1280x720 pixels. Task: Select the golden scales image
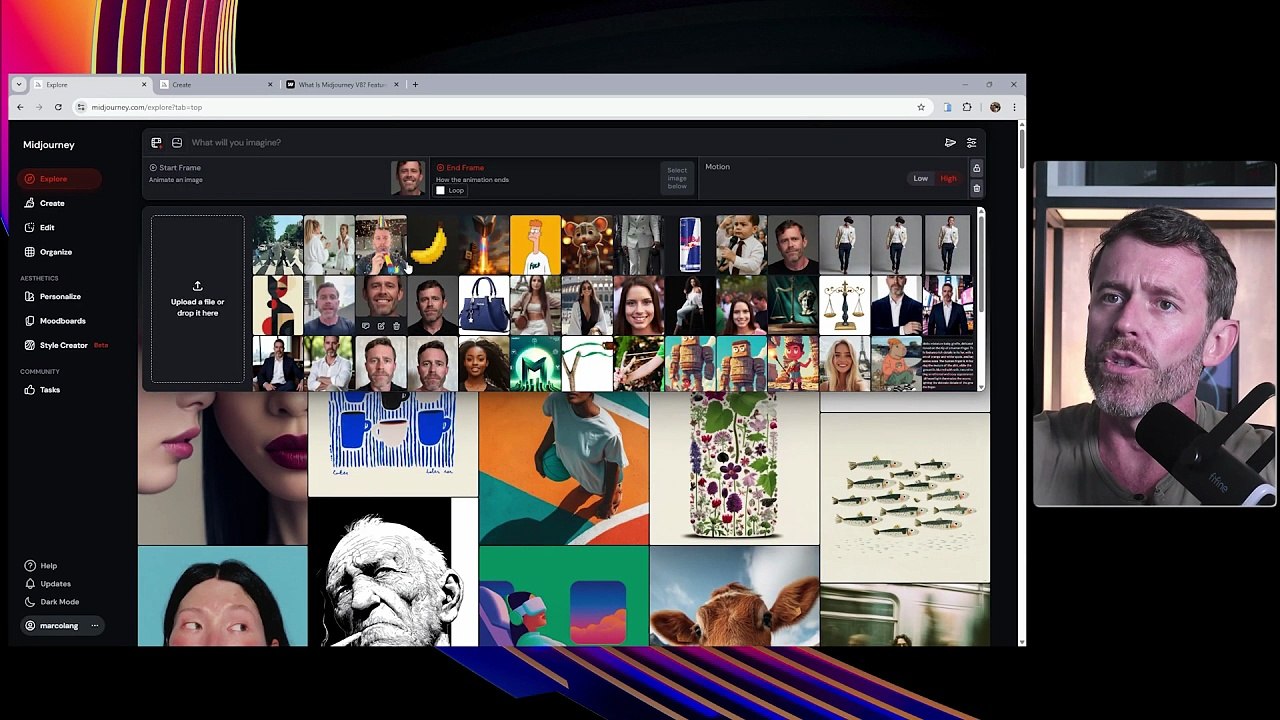[x=845, y=305]
